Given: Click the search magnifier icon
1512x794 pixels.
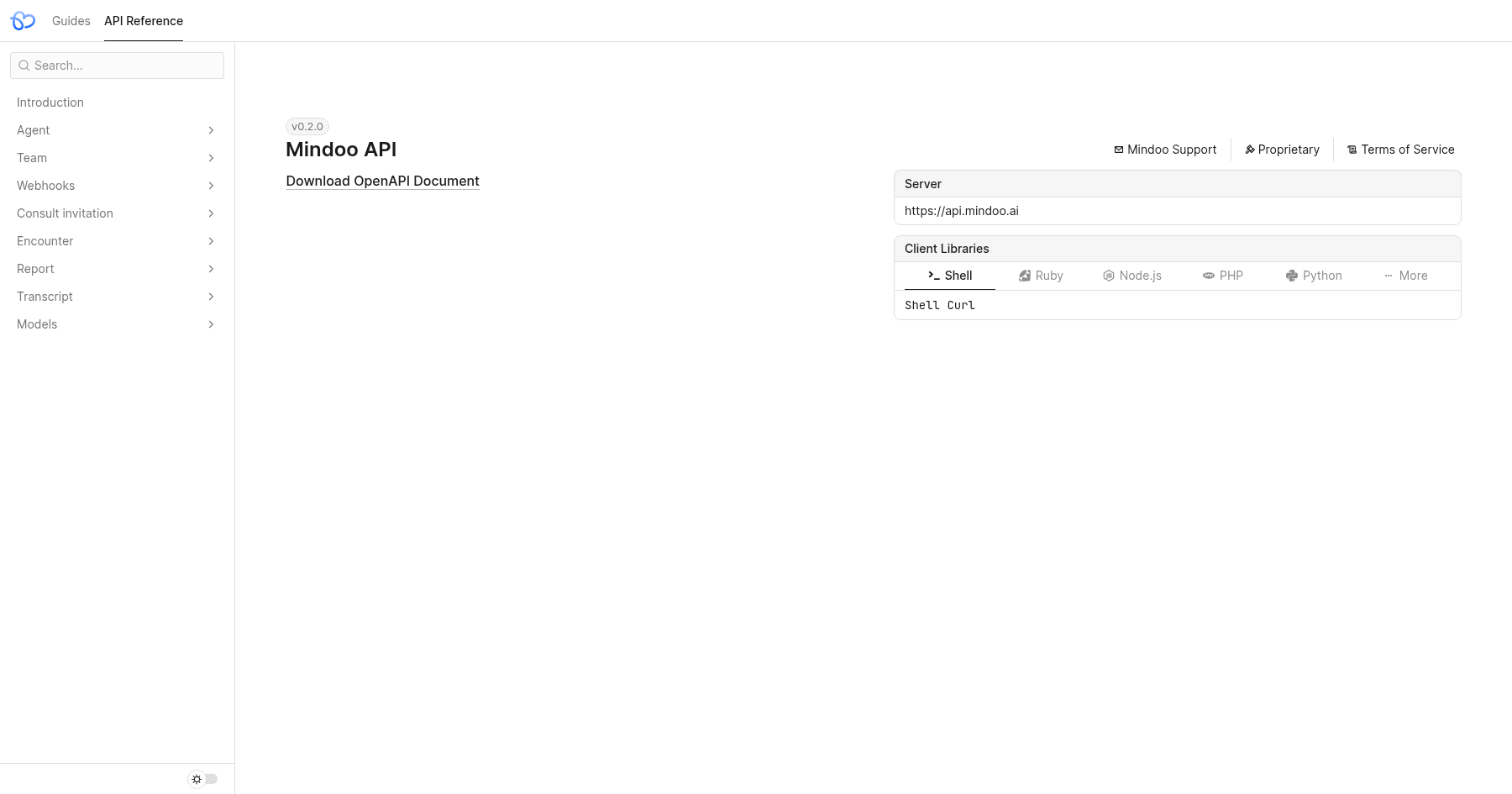Looking at the screenshot, I should click(x=24, y=66).
